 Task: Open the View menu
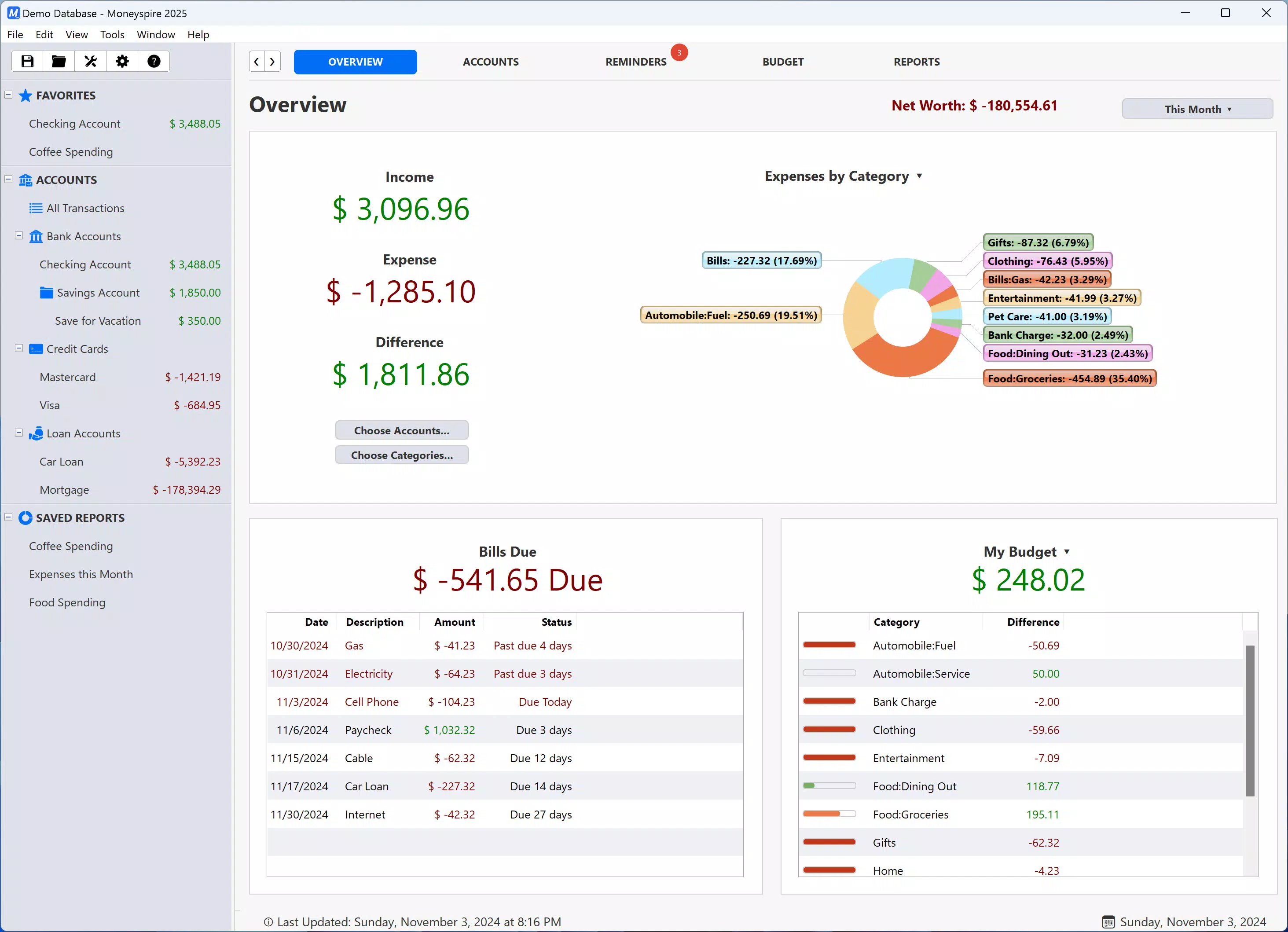77,35
